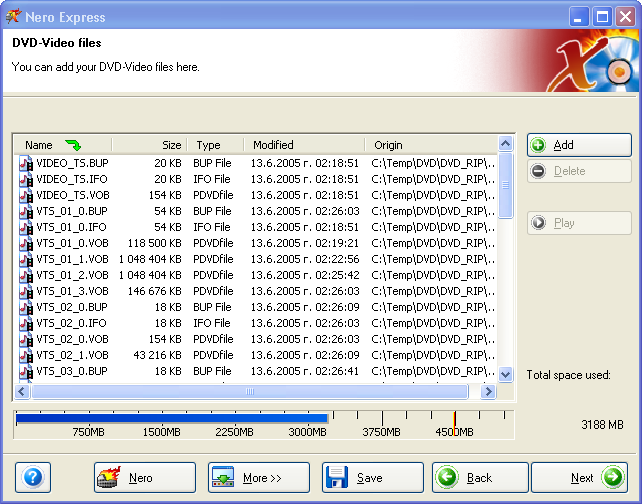Select the VTS_02_1.VOB file name
The image size is (642, 504).
tap(72, 355)
